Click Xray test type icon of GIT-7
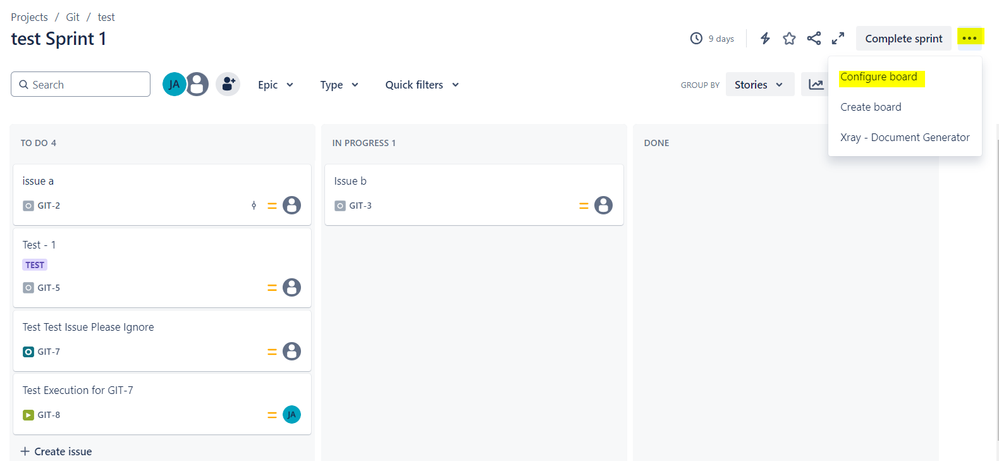Screen dimensions: 999x461 pyautogui.click(x=28, y=351)
